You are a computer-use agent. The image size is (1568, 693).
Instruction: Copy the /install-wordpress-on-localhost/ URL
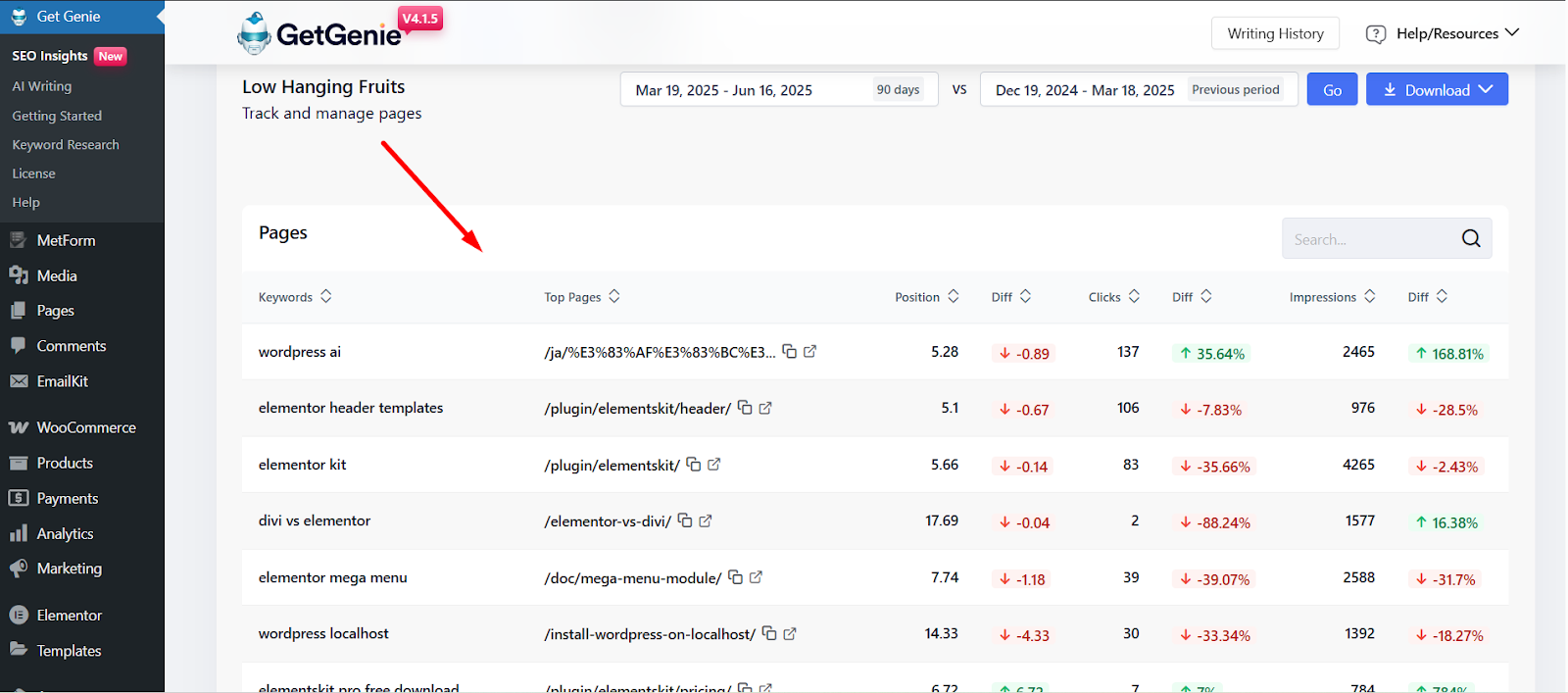click(x=769, y=633)
